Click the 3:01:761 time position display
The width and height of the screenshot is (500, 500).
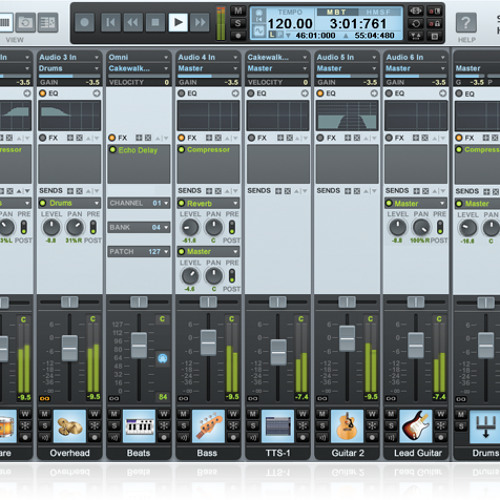(358, 24)
